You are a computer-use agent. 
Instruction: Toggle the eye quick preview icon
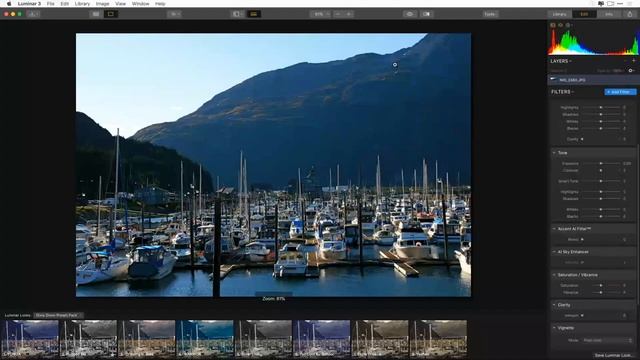pyautogui.click(x=410, y=14)
